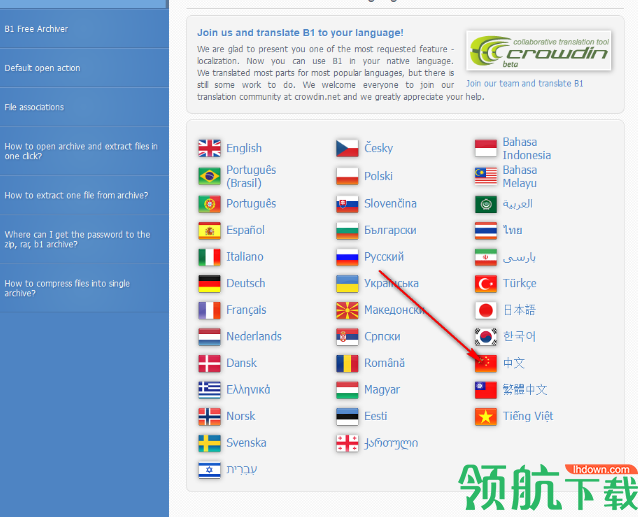Click the Norway flag icon
638x517 pixels.
(x=209, y=417)
